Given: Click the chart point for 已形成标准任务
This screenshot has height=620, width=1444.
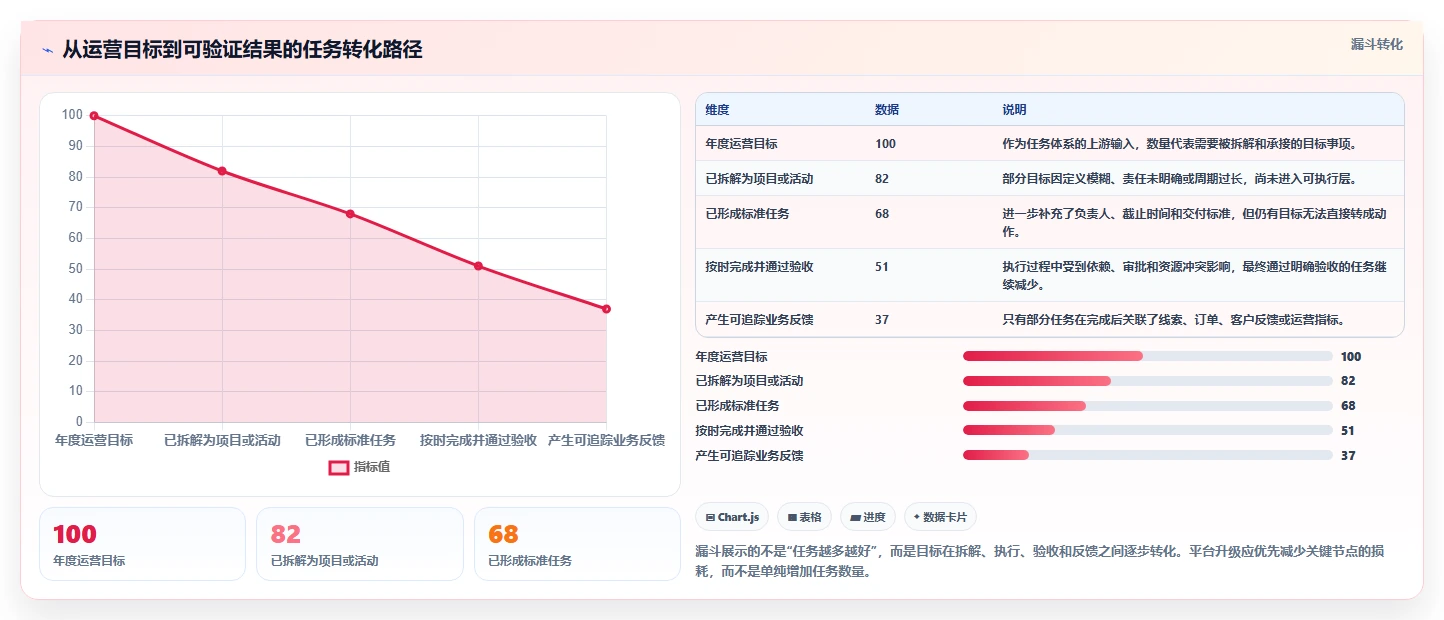Looking at the screenshot, I should (x=350, y=214).
